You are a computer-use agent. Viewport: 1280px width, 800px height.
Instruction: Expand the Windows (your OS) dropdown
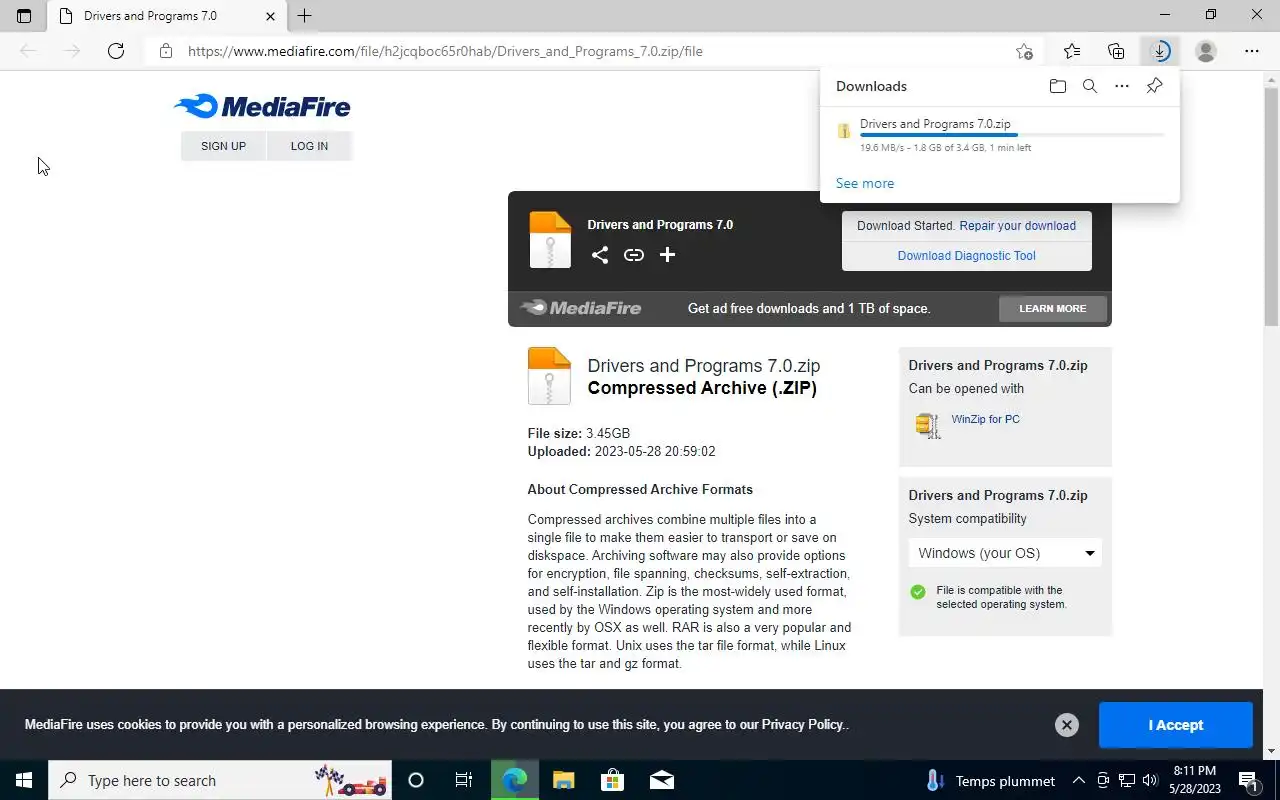tap(1005, 553)
